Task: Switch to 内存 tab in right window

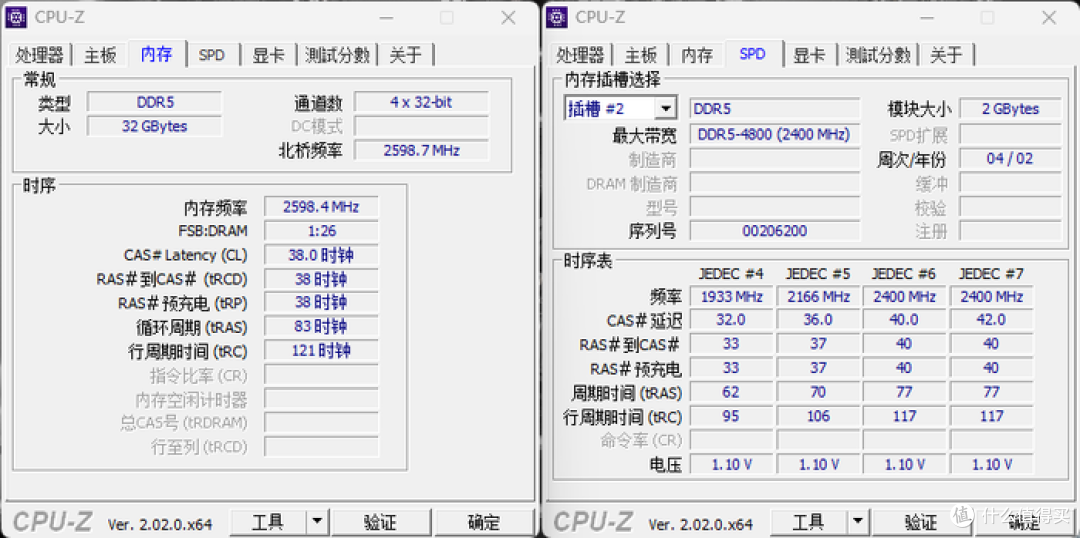Action: (697, 55)
